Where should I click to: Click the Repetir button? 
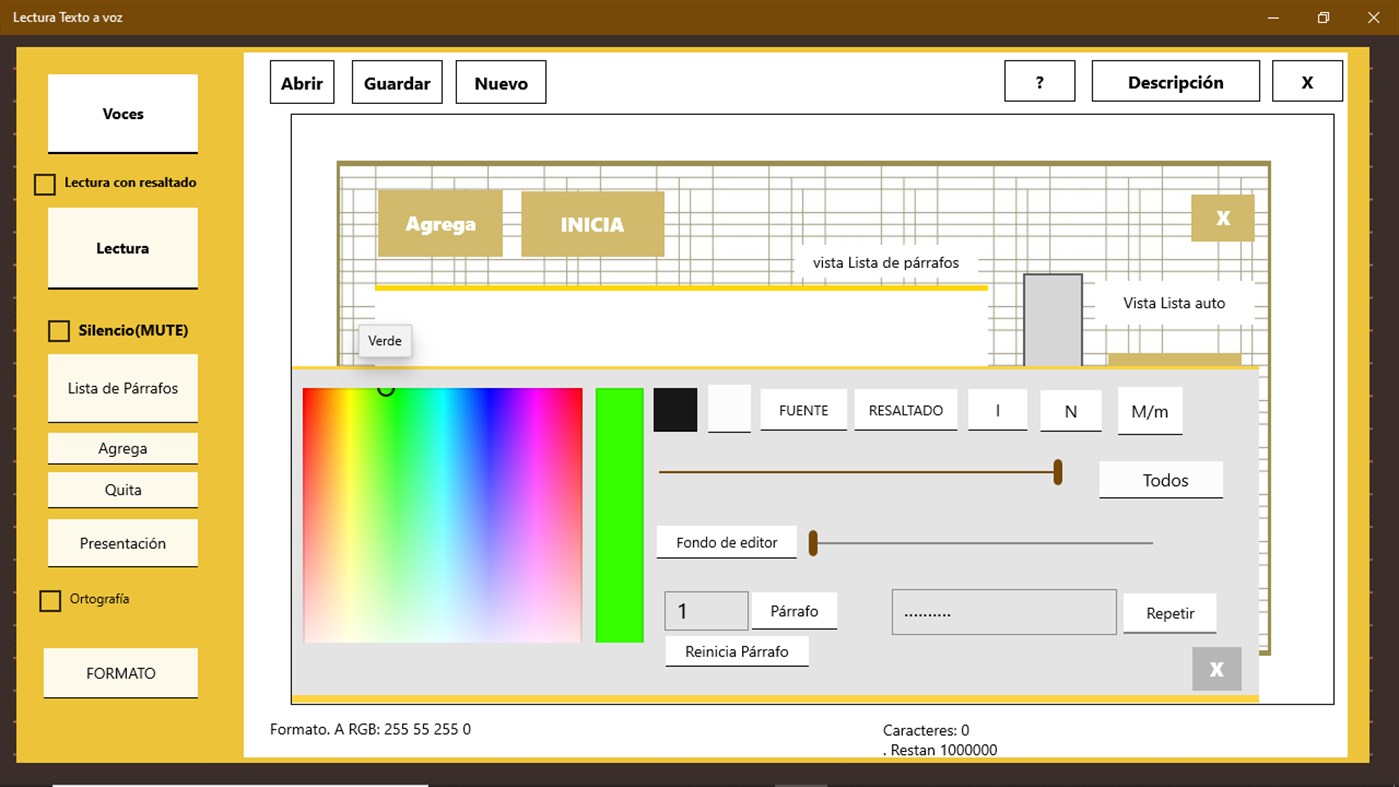pyautogui.click(x=1169, y=613)
